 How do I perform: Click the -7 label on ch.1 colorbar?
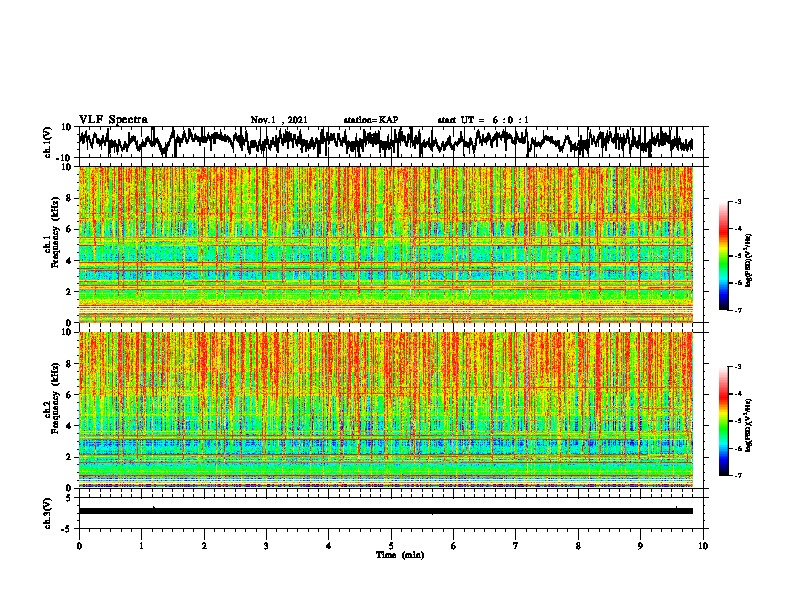pyautogui.click(x=737, y=310)
